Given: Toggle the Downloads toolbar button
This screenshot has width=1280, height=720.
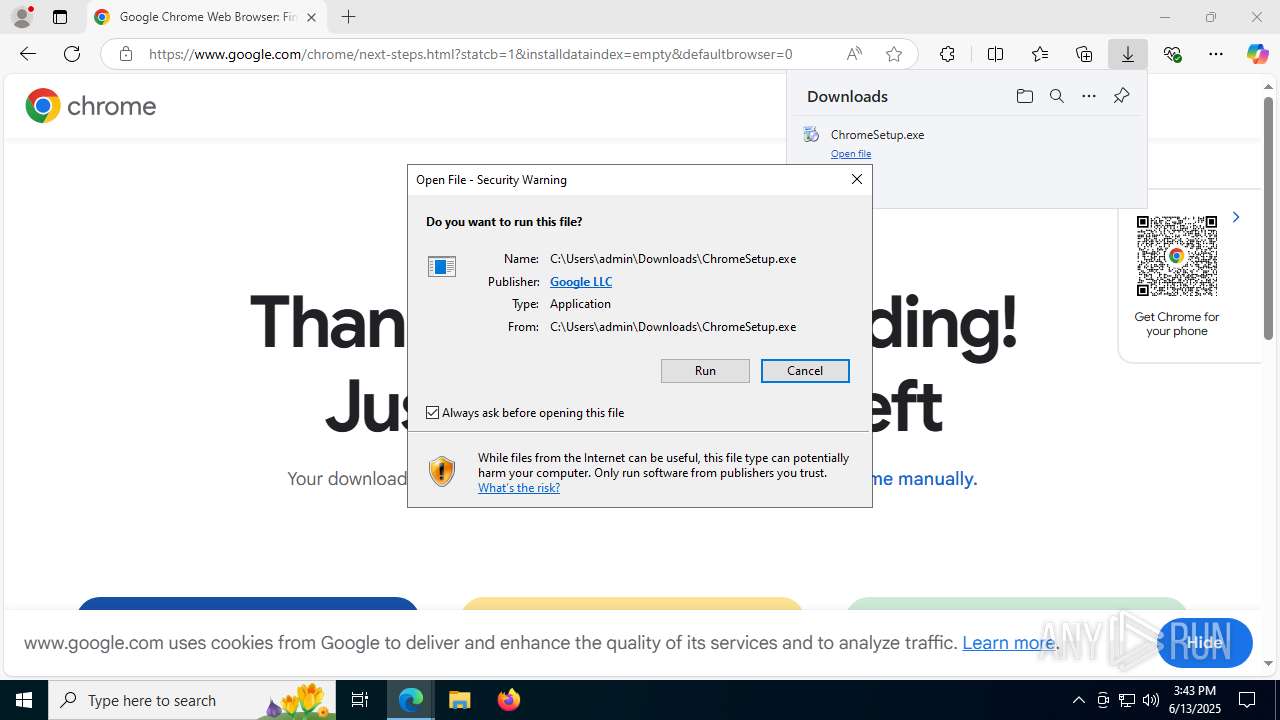Looking at the screenshot, I should (x=1128, y=54).
